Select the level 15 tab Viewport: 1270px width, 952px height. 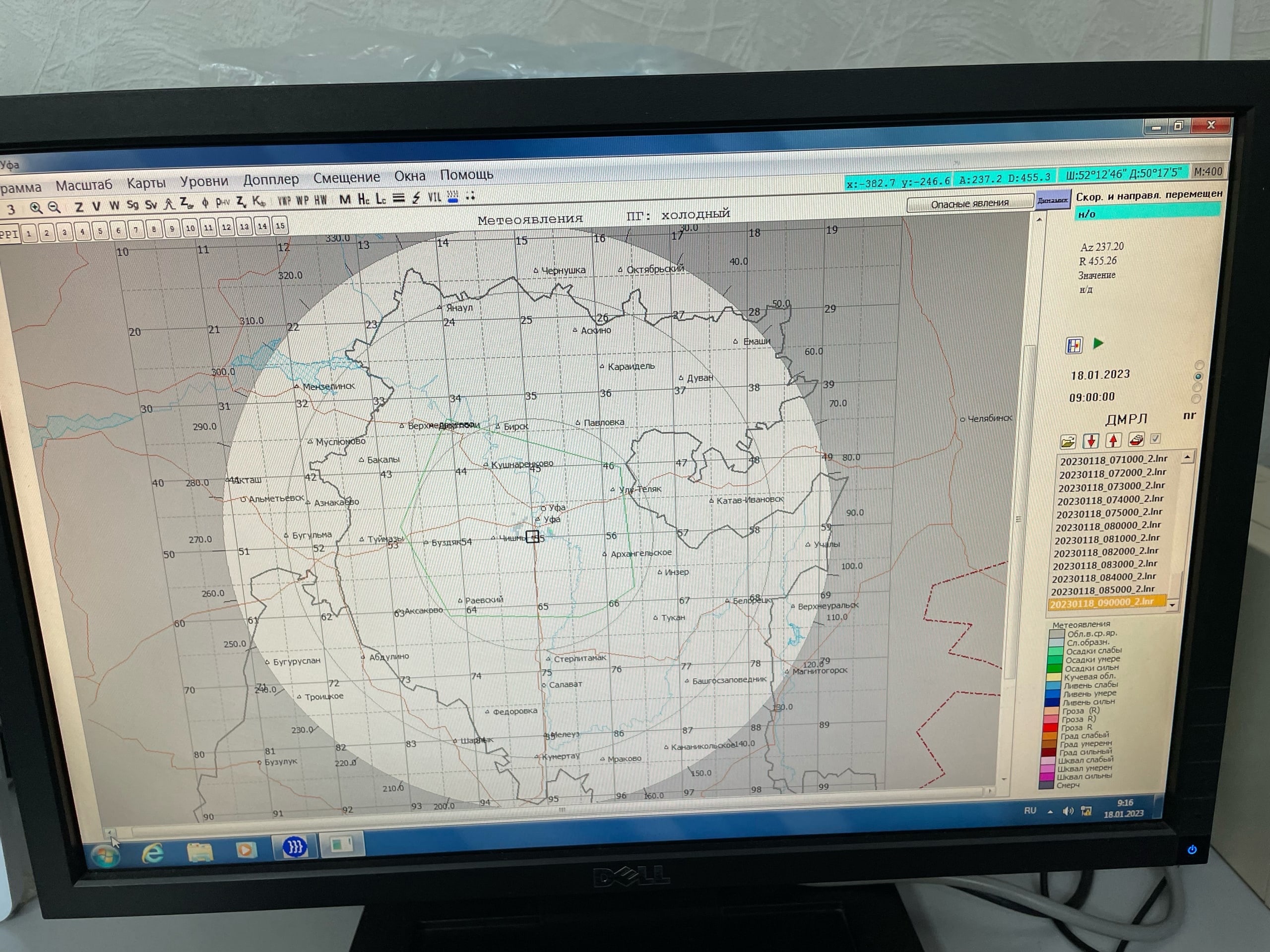[280, 226]
